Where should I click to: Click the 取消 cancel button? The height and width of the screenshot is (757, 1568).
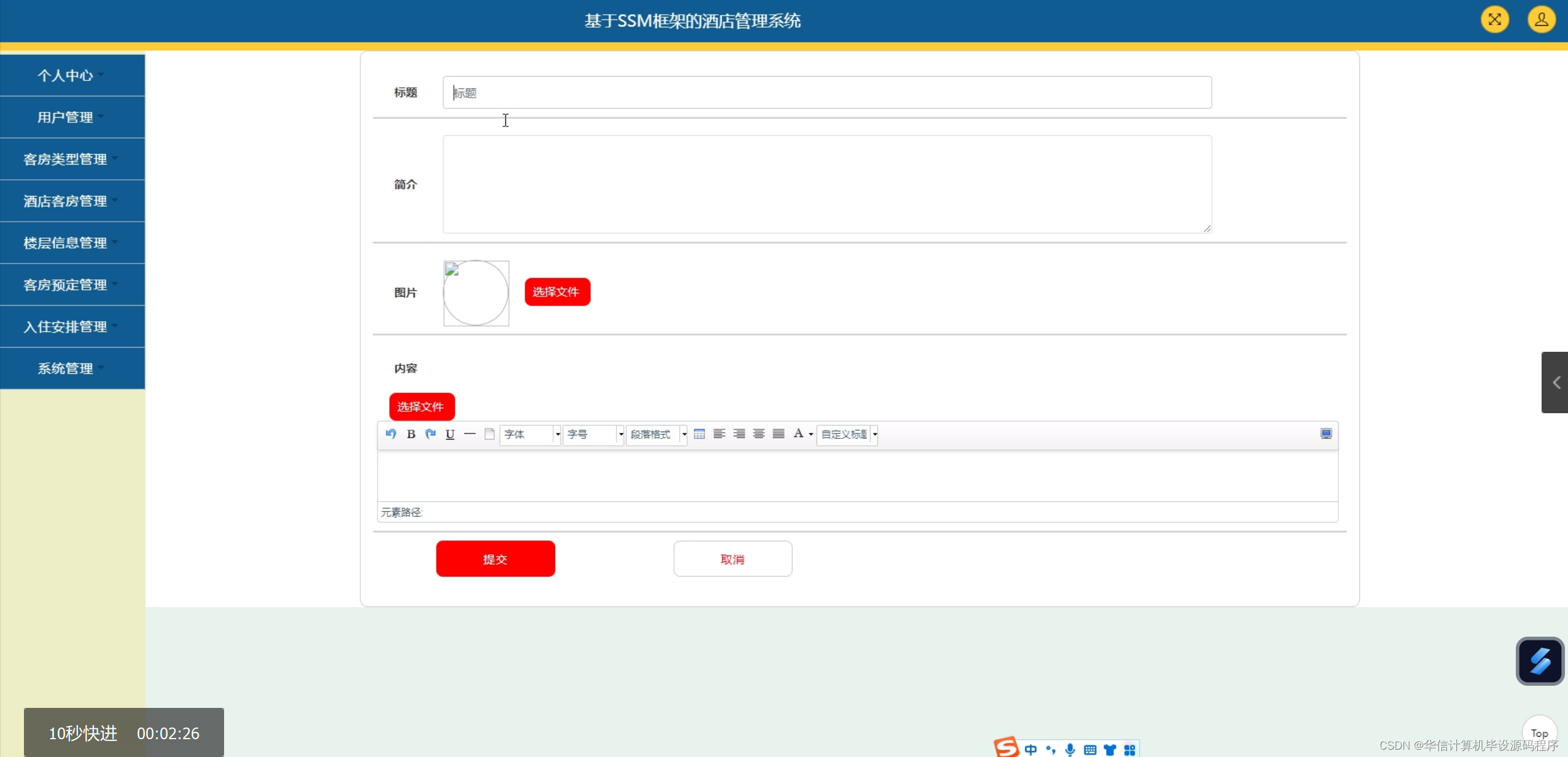coord(732,559)
